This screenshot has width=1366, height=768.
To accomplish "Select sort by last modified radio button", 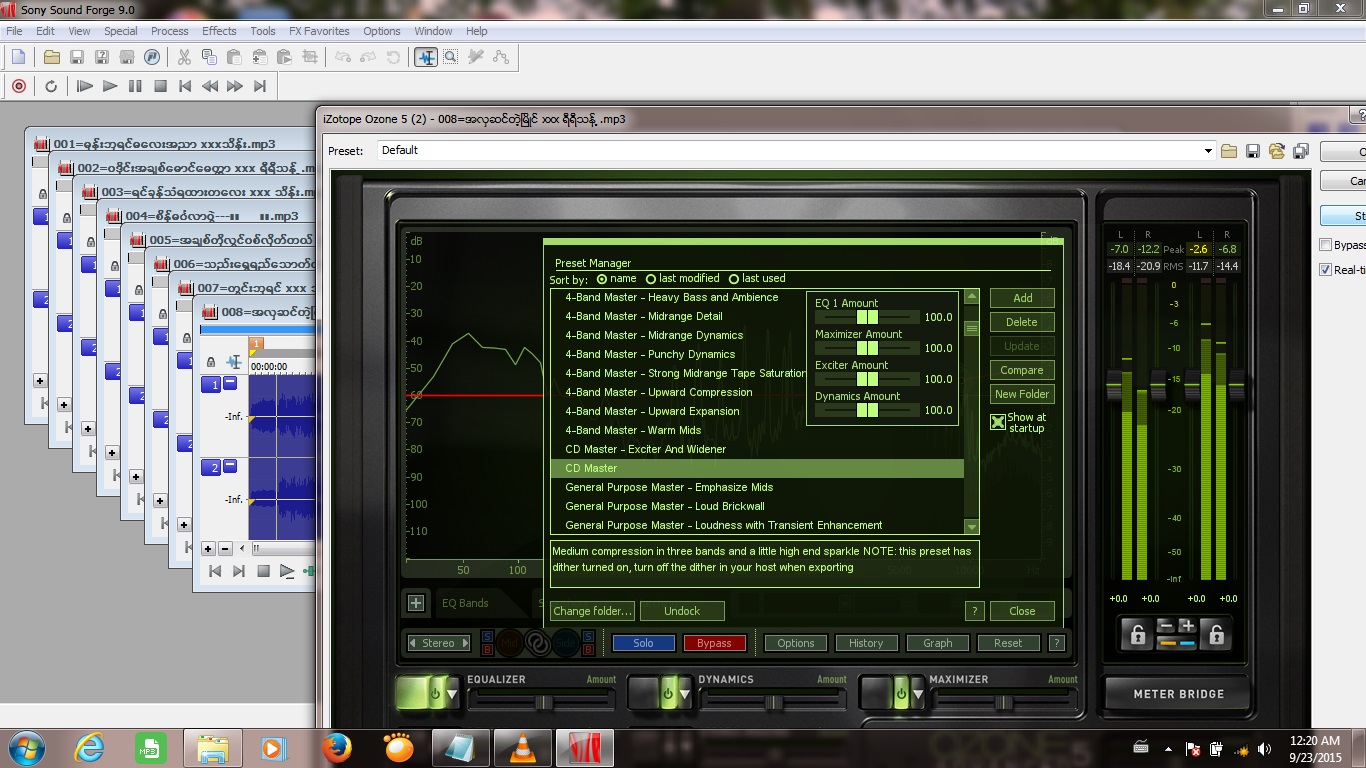I will click(x=651, y=279).
